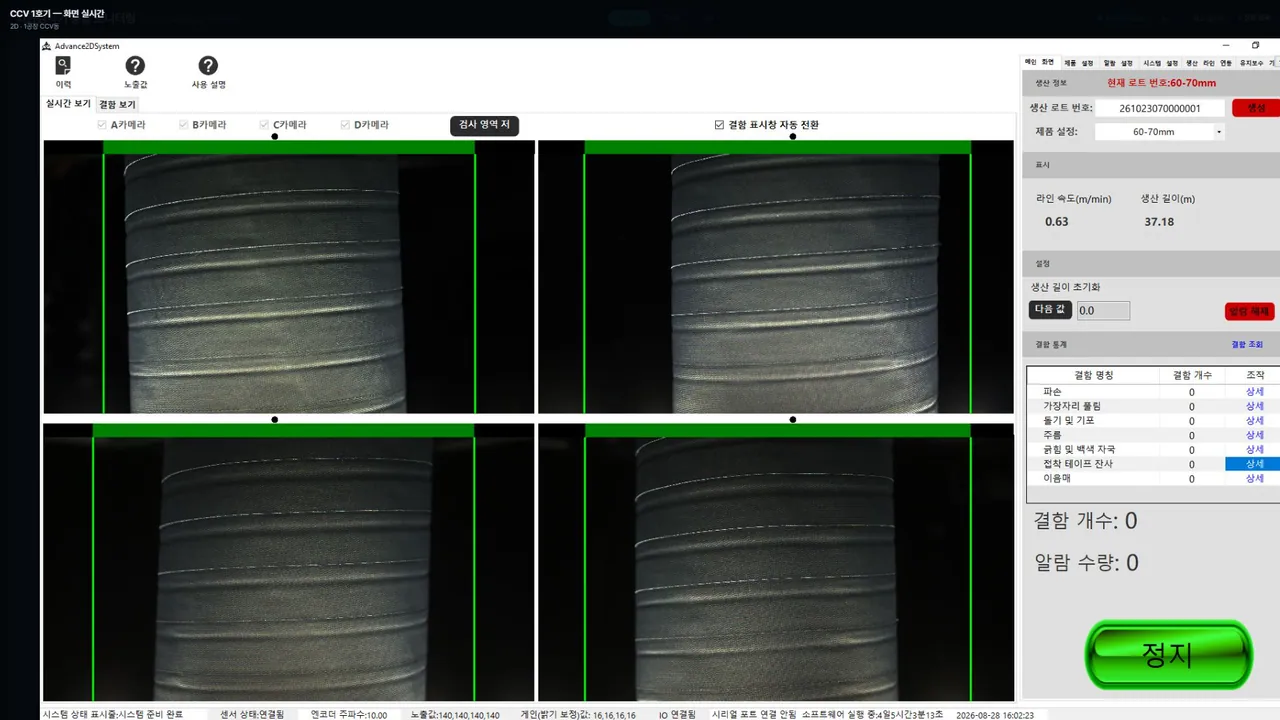The height and width of the screenshot is (720, 1280).
Task: Open the 생산 라인 연동 tab
Action: pyautogui.click(x=1209, y=62)
